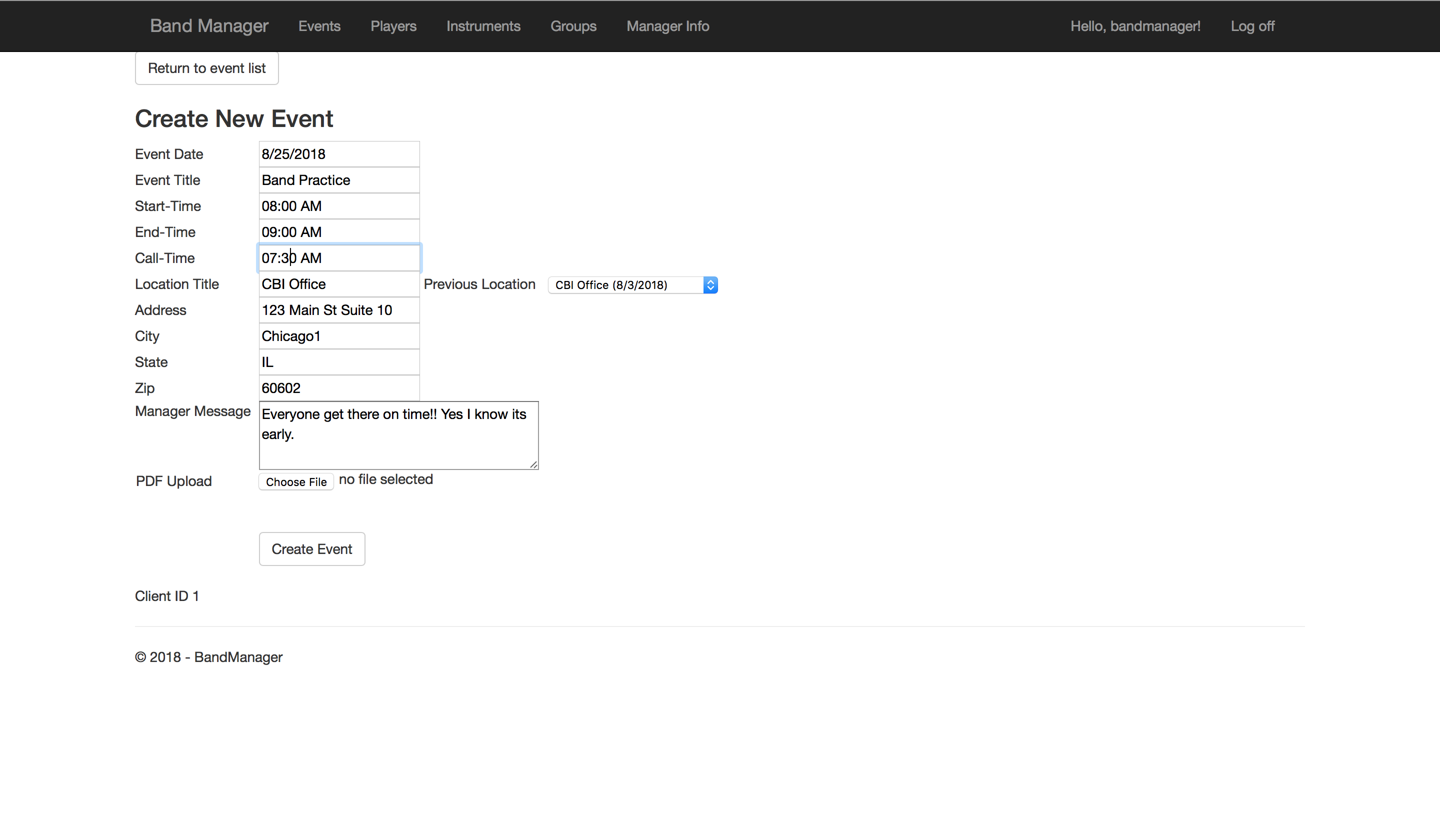
Task: Click the Band Manager brand link
Action: (208, 26)
